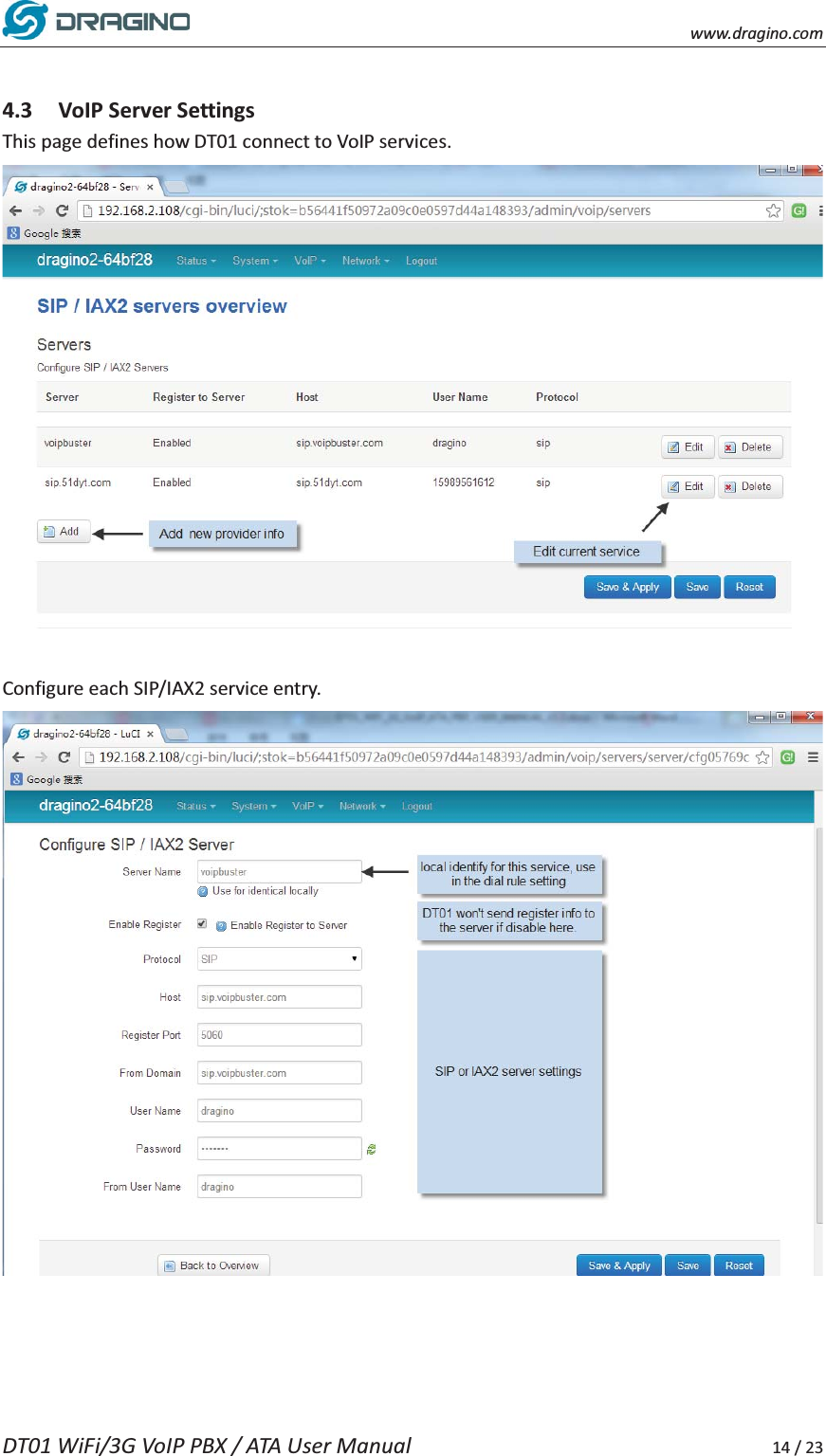Screen dimensions: 826x1456
Task: Open Network menu on configure server page
Action: (x=363, y=807)
